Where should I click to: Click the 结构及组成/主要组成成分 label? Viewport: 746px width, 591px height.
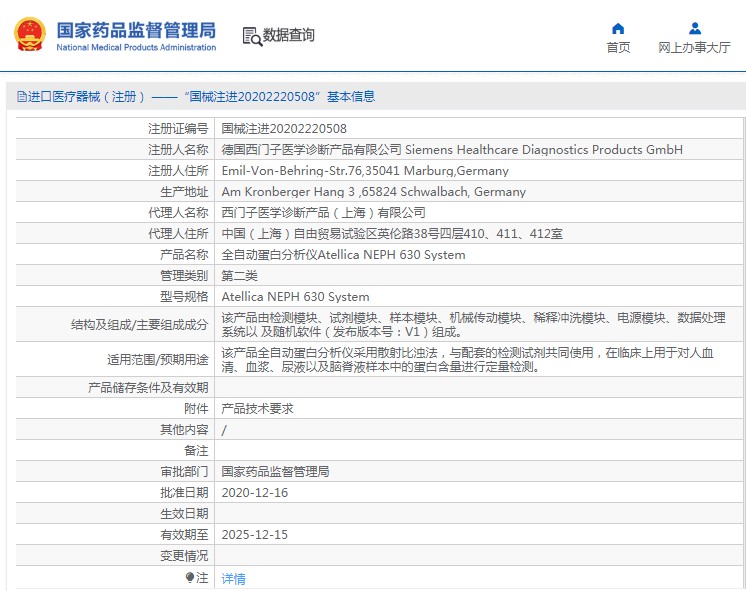pyautogui.click(x=139, y=325)
